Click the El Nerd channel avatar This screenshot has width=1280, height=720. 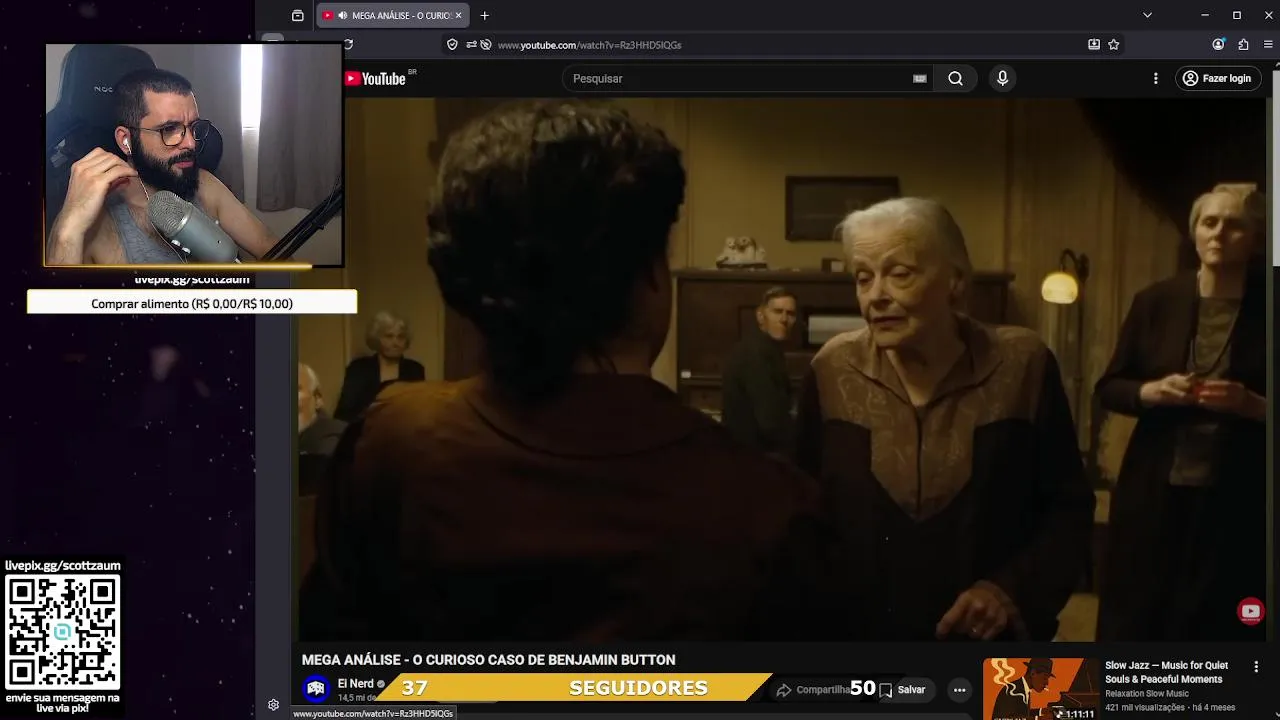click(x=316, y=688)
